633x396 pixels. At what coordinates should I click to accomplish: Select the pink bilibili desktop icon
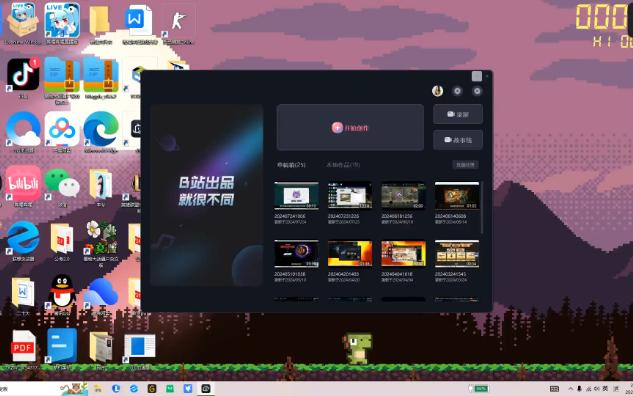point(23,184)
